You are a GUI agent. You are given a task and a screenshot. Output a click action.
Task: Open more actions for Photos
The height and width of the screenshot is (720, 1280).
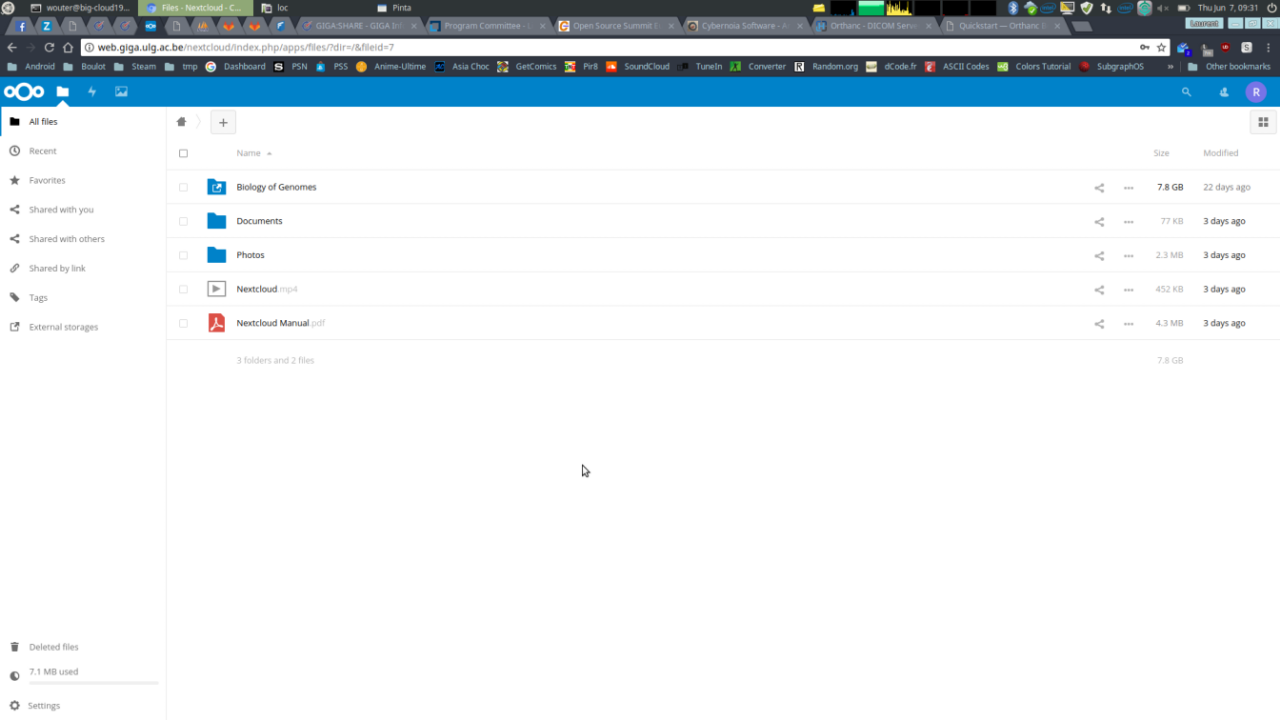1128,256
